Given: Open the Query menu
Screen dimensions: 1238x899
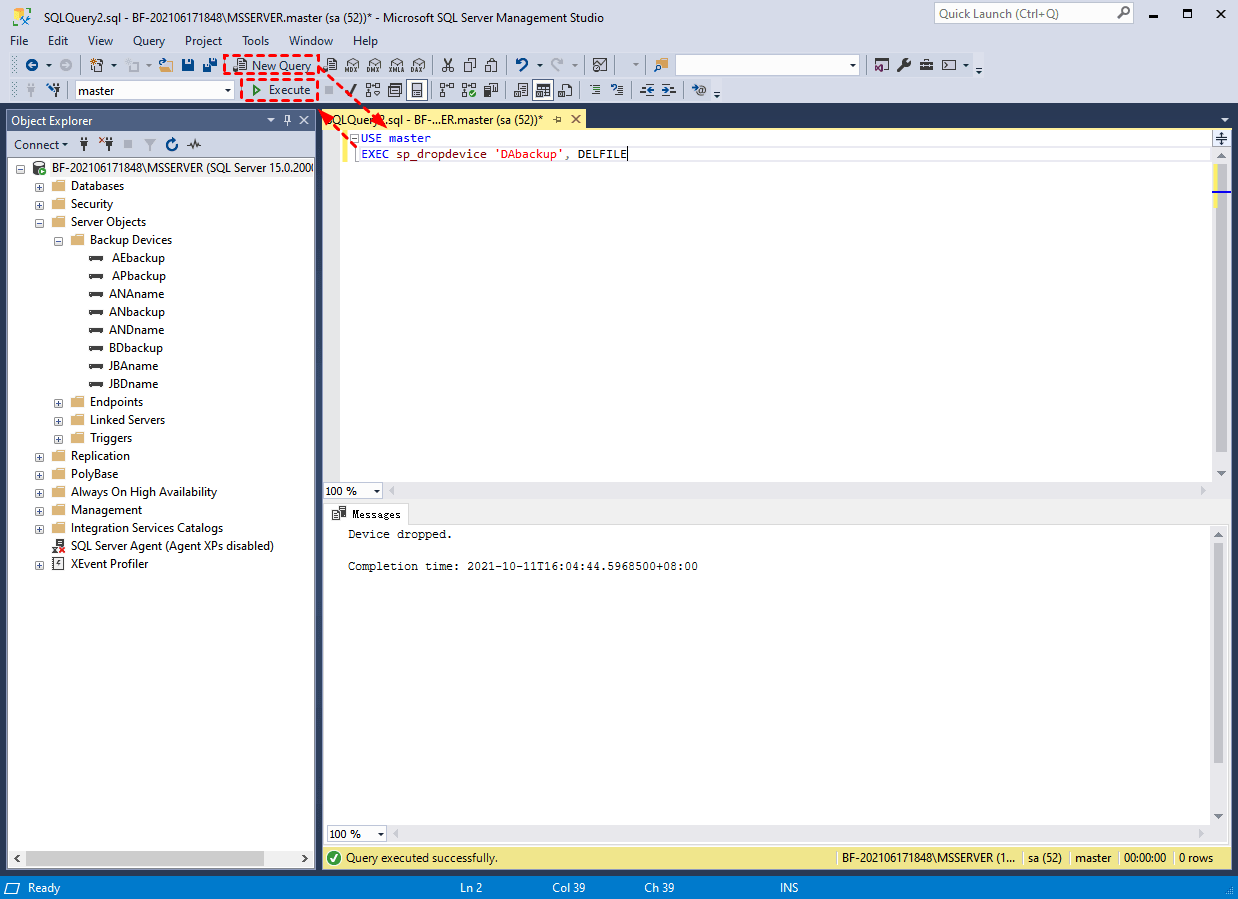Looking at the screenshot, I should tap(148, 41).
